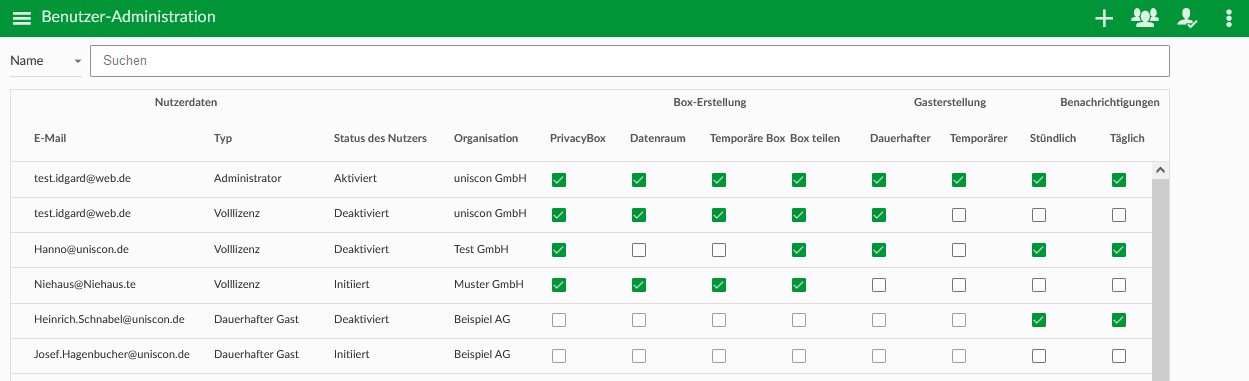Uncheck Stündlich for Hanno@uniscon.de
This screenshot has height=381, width=1249.
point(1038,250)
